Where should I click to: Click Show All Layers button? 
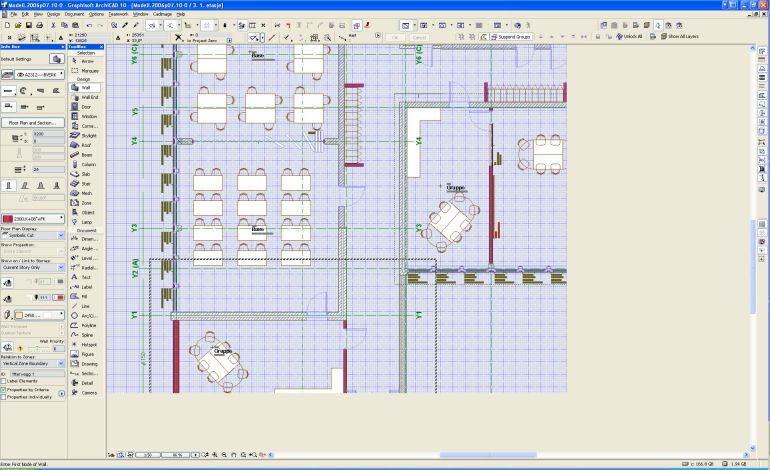[680, 36]
